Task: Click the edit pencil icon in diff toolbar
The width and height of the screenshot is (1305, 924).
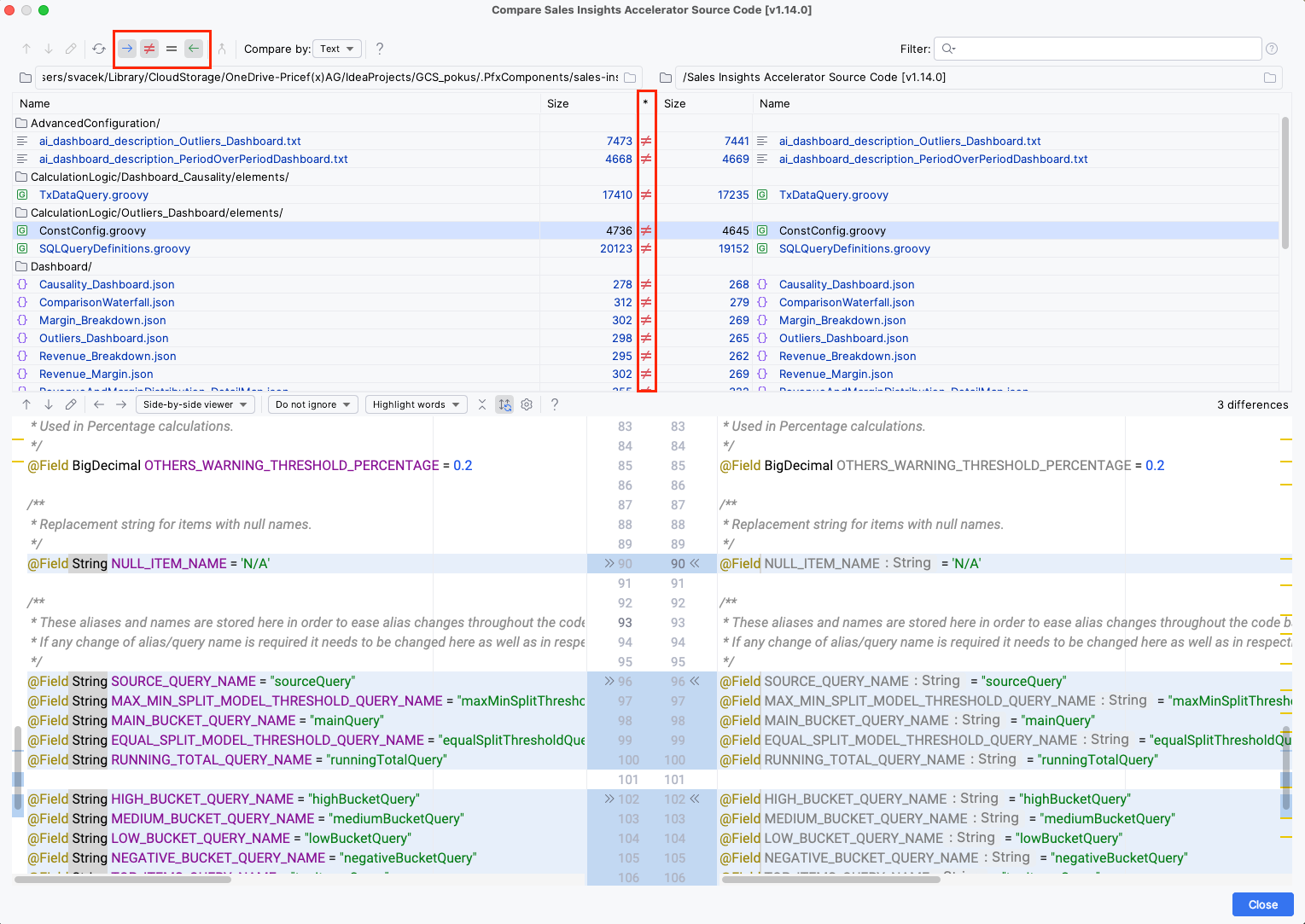Action: [x=71, y=404]
